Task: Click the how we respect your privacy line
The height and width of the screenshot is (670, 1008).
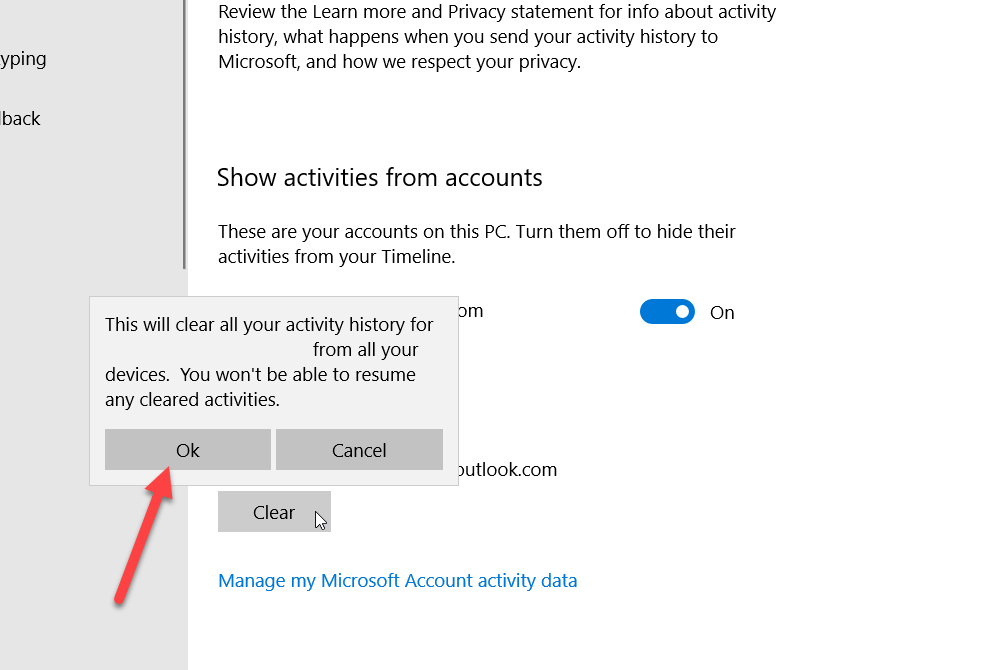Action: [x=398, y=62]
